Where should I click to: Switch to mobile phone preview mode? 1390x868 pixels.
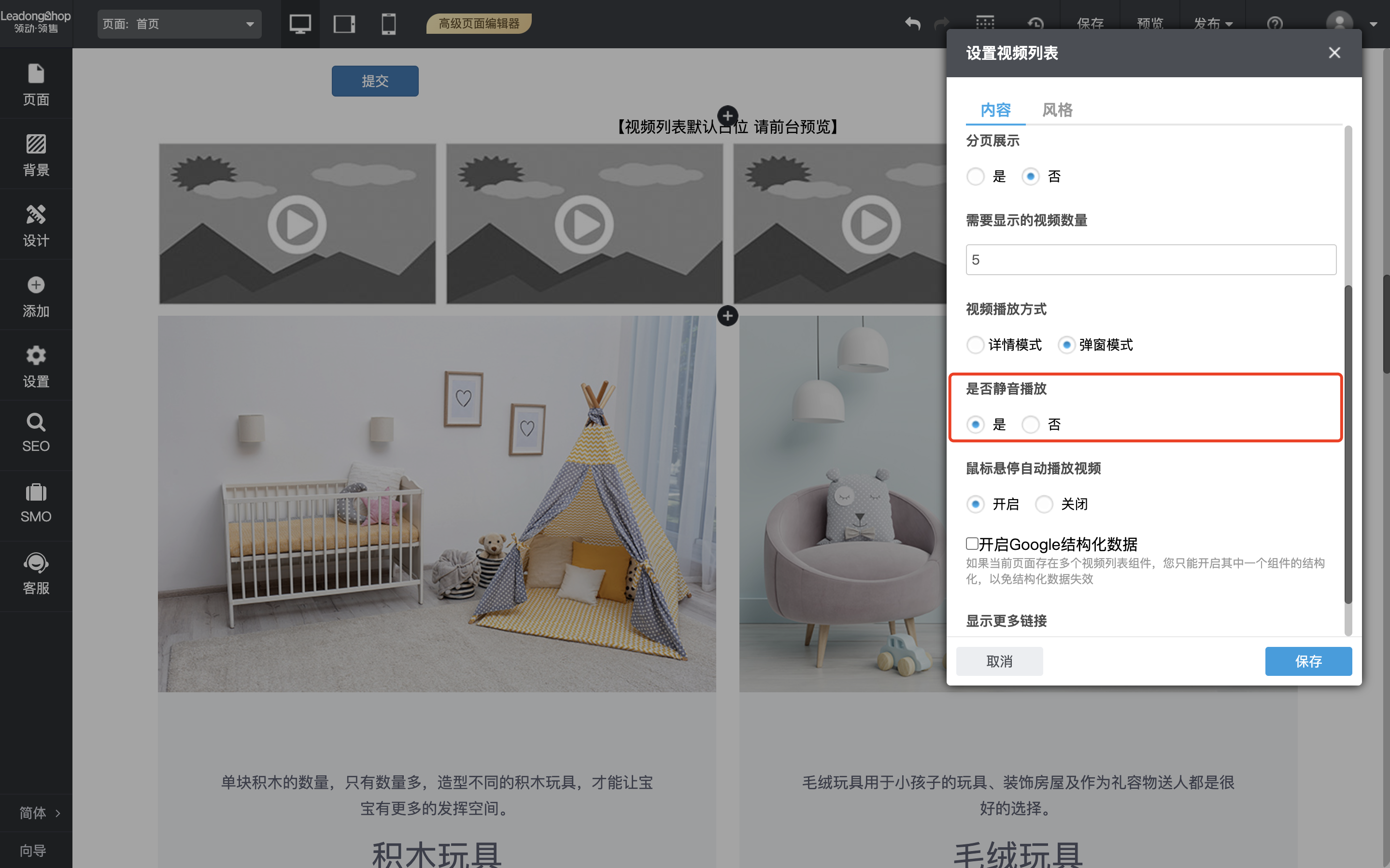pyautogui.click(x=389, y=24)
